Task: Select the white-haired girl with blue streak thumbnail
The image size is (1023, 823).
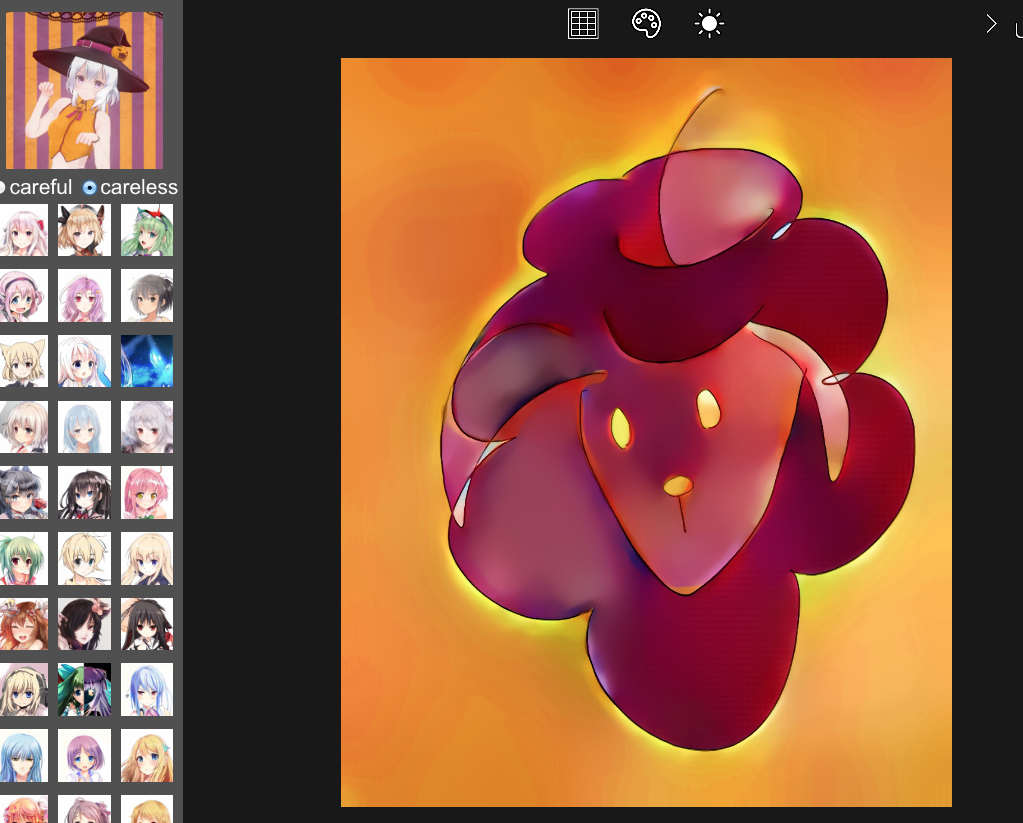Action: point(84,361)
